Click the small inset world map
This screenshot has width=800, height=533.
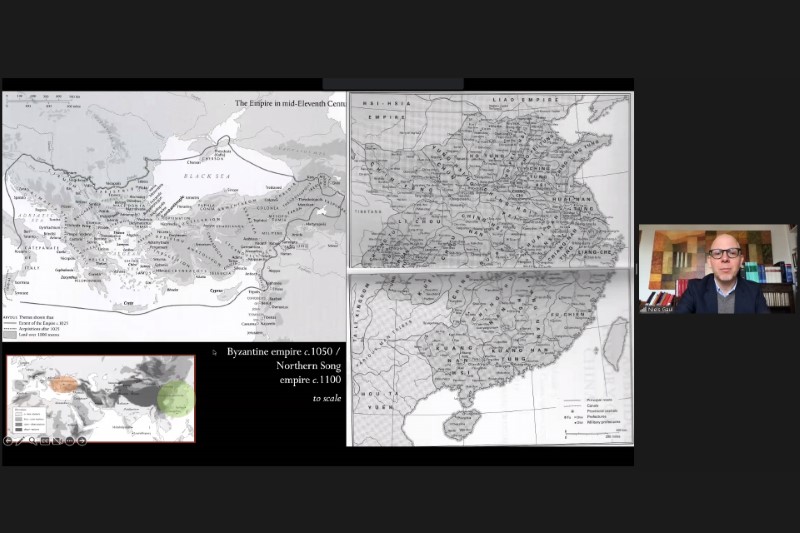tap(101, 398)
